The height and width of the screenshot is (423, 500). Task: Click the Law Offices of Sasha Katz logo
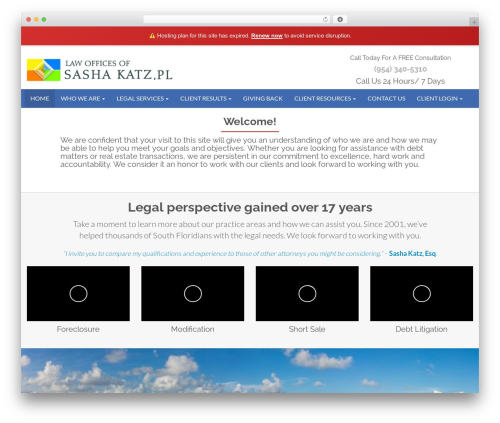click(99, 70)
